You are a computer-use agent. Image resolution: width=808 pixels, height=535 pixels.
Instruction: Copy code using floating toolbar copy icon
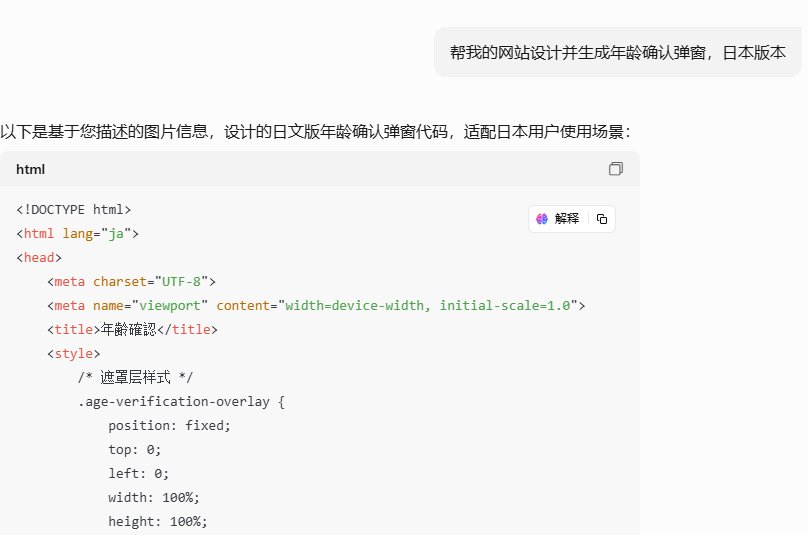click(601, 219)
